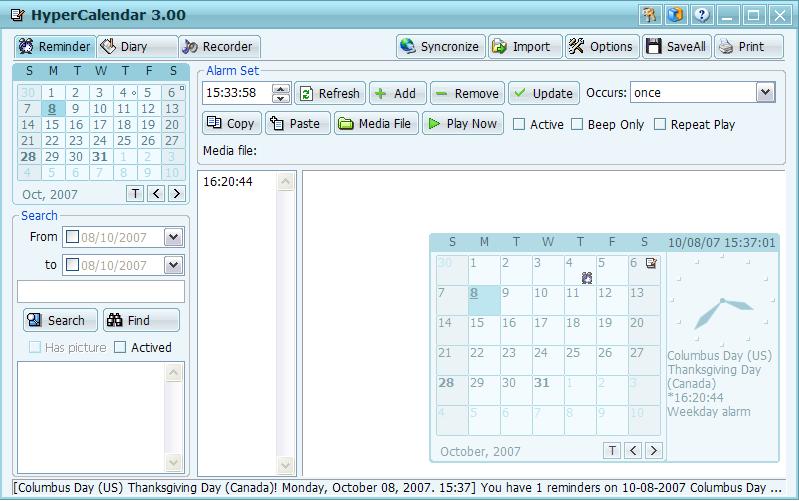Select the 16:20:44 alarm entry
Image resolution: width=799 pixels, height=501 pixels.
[x=228, y=182]
